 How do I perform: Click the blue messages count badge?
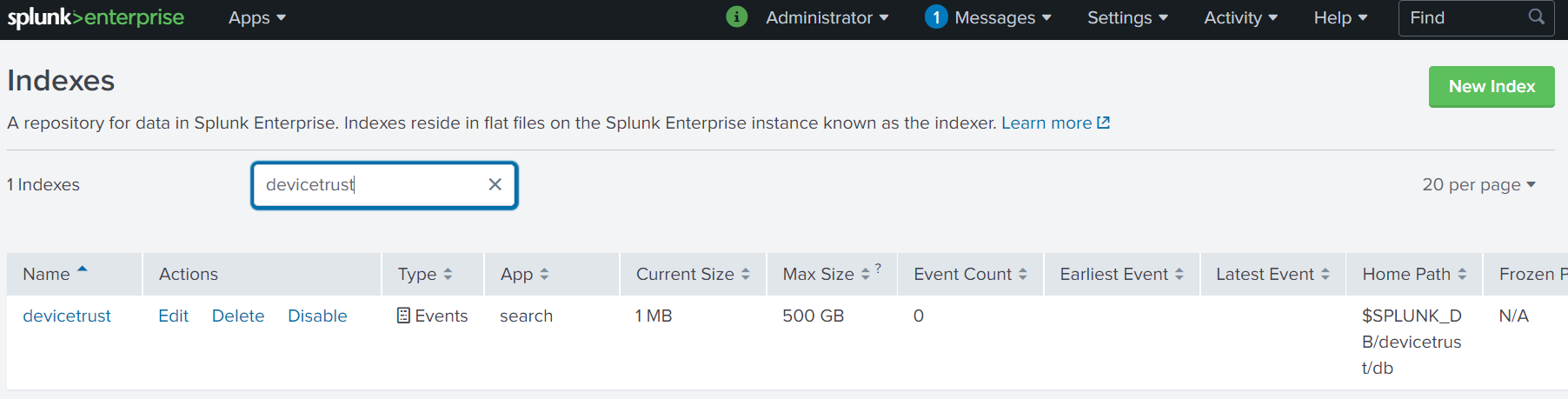935,17
